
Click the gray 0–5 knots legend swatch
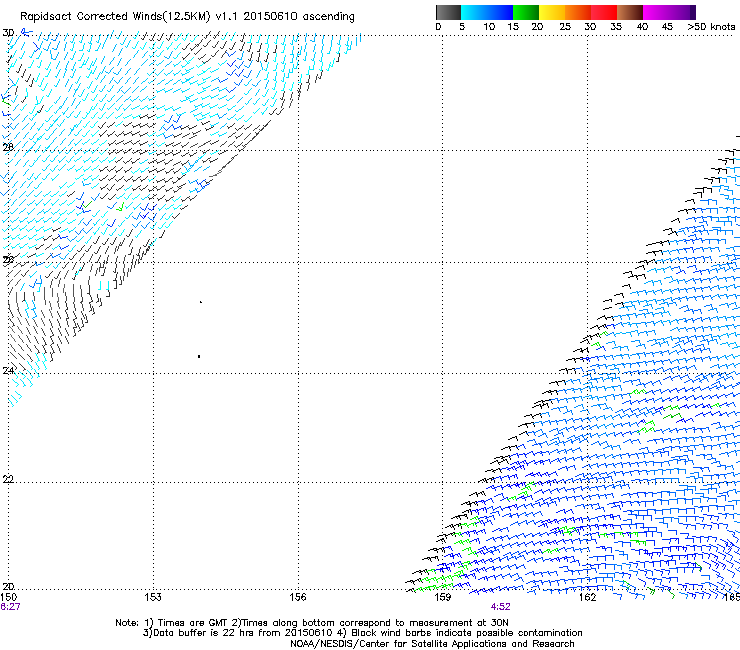(x=448, y=12)
